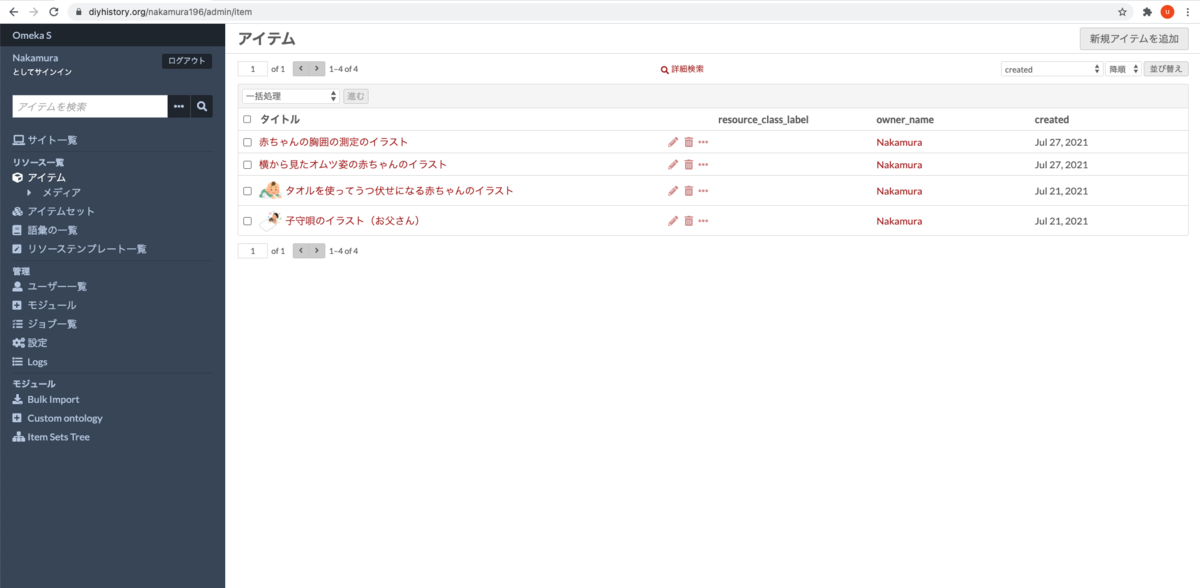Edit 赤ちゃんの胸囲の測定のイラスト using the pencil icon
Viewport: 1200px width, 588px height.
coord(673,141)
